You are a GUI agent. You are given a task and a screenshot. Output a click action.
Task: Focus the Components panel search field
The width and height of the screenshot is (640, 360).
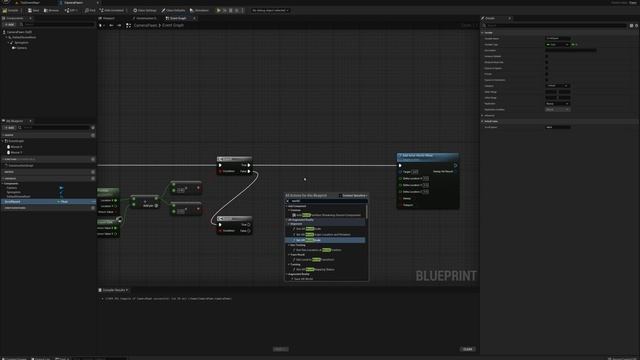(56, 25)
